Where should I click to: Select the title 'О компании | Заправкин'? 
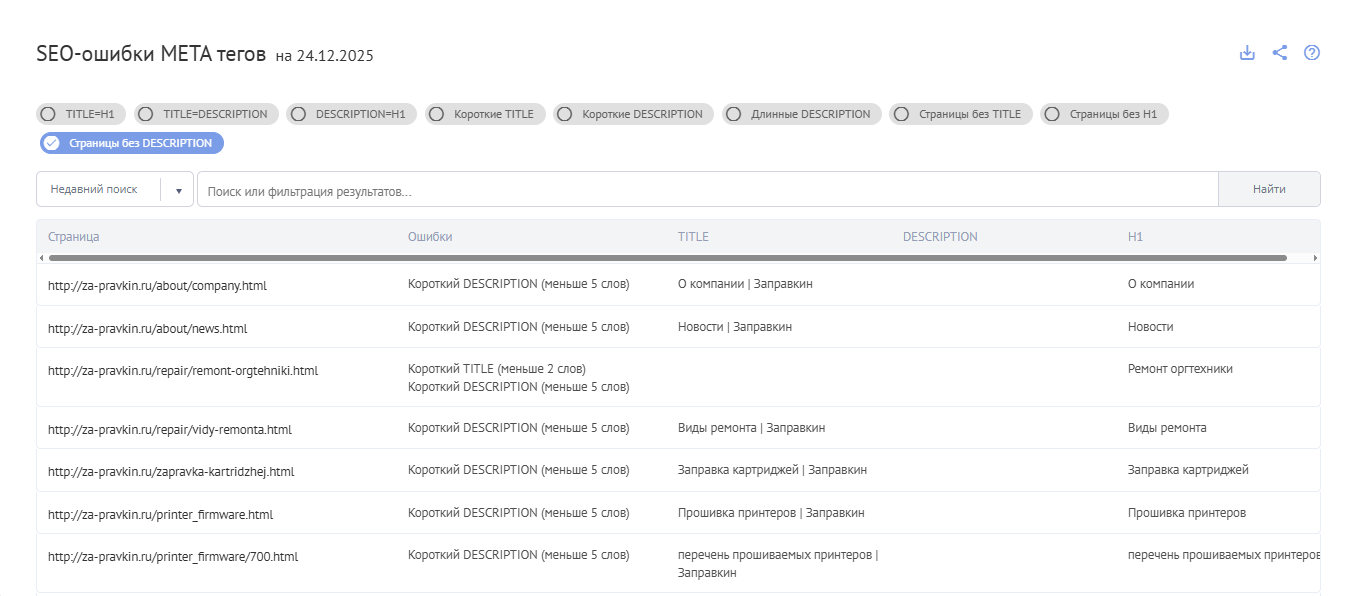point(745,284)
